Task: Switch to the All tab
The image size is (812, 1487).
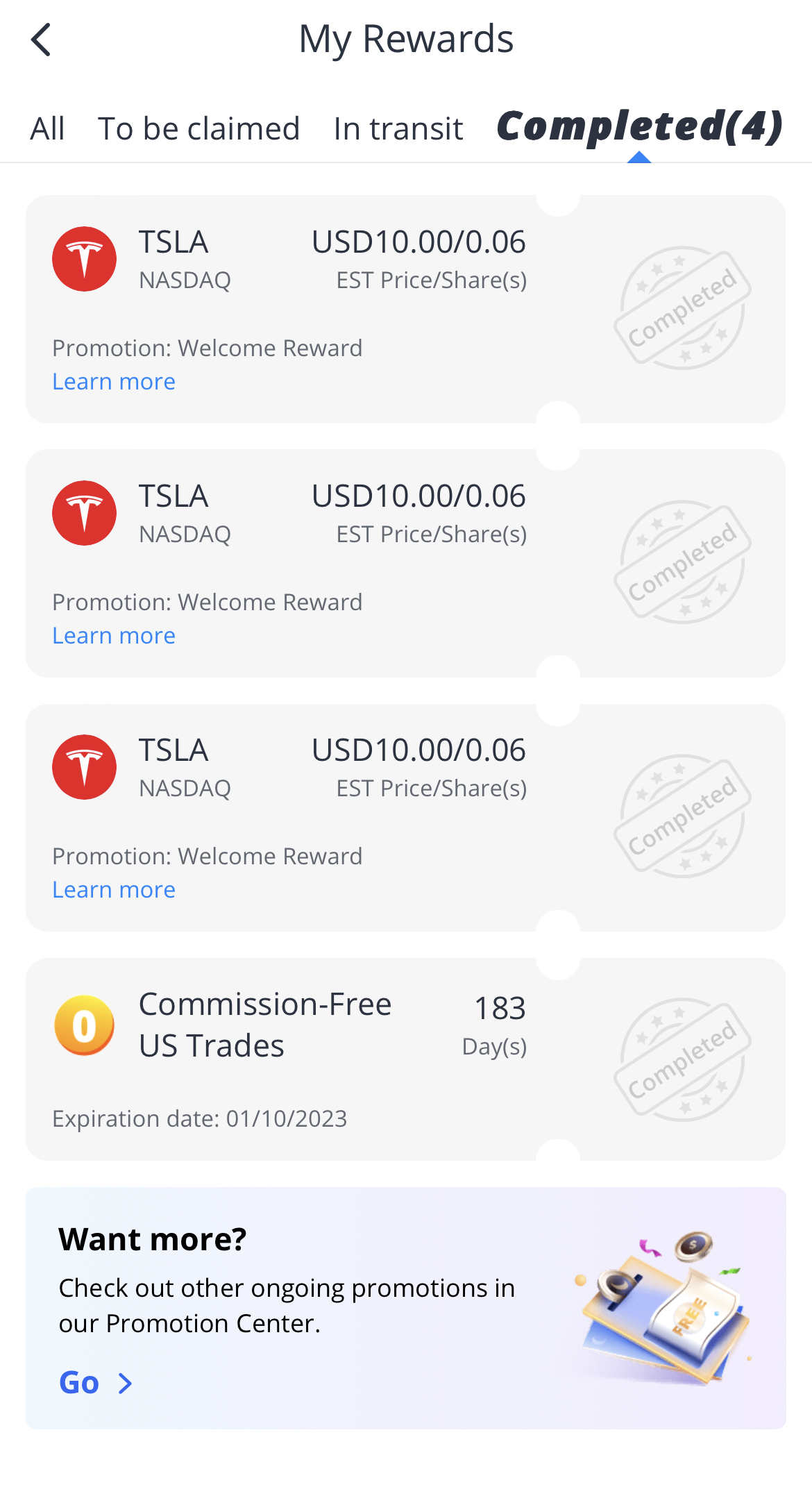Action: click(47, 129)
